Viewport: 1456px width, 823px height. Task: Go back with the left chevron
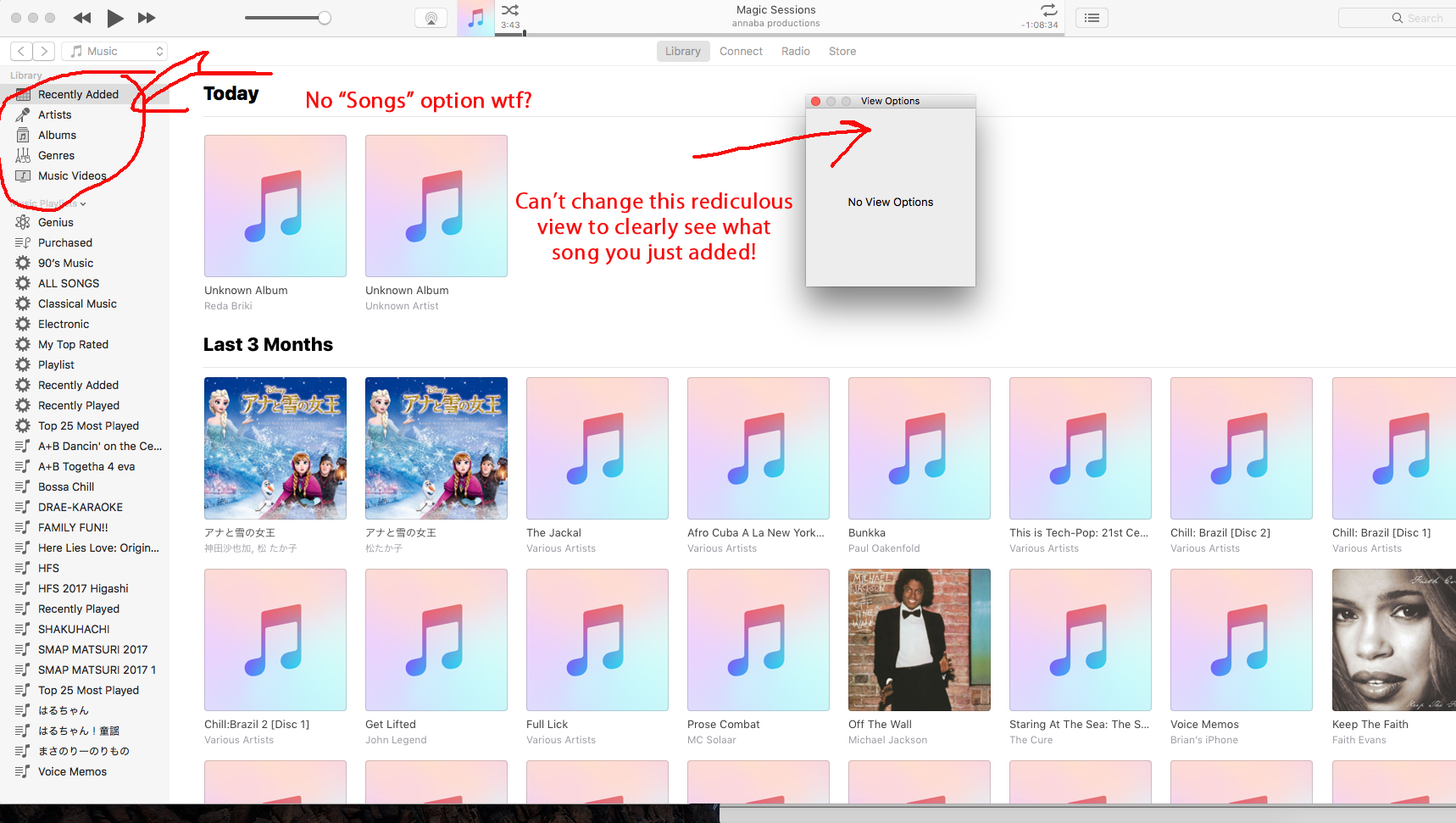(22, 52)
